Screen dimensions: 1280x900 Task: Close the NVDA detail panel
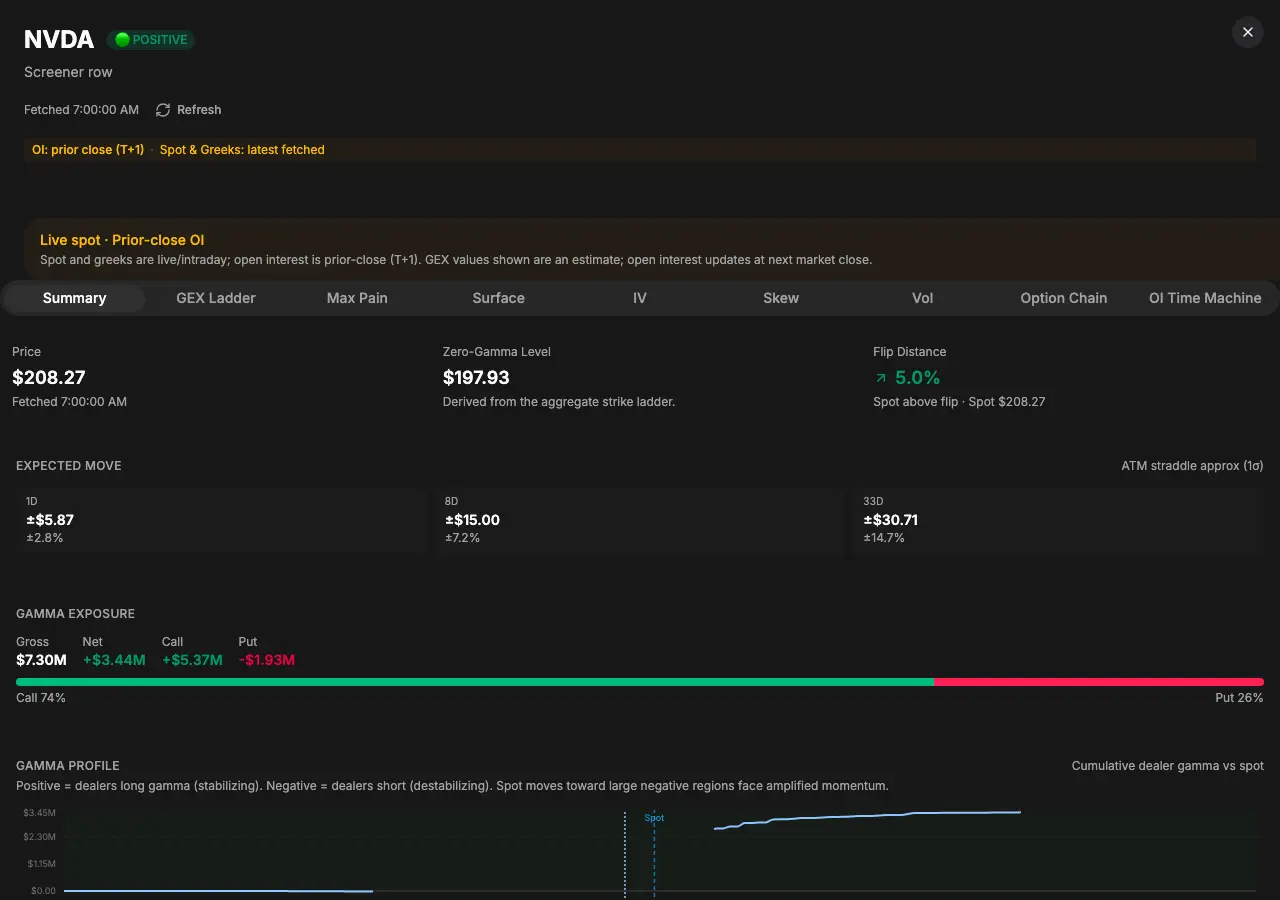(x=1247, y=32)
